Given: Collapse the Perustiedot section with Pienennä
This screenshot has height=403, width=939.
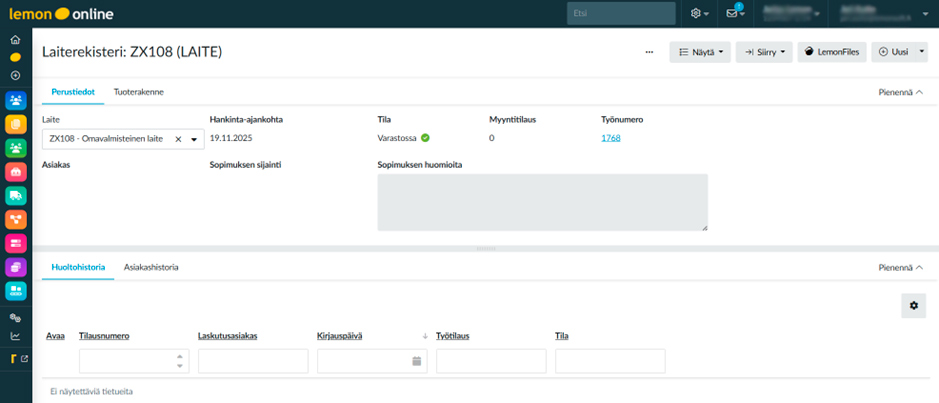Looking at the screenshot, I should 900,92.
